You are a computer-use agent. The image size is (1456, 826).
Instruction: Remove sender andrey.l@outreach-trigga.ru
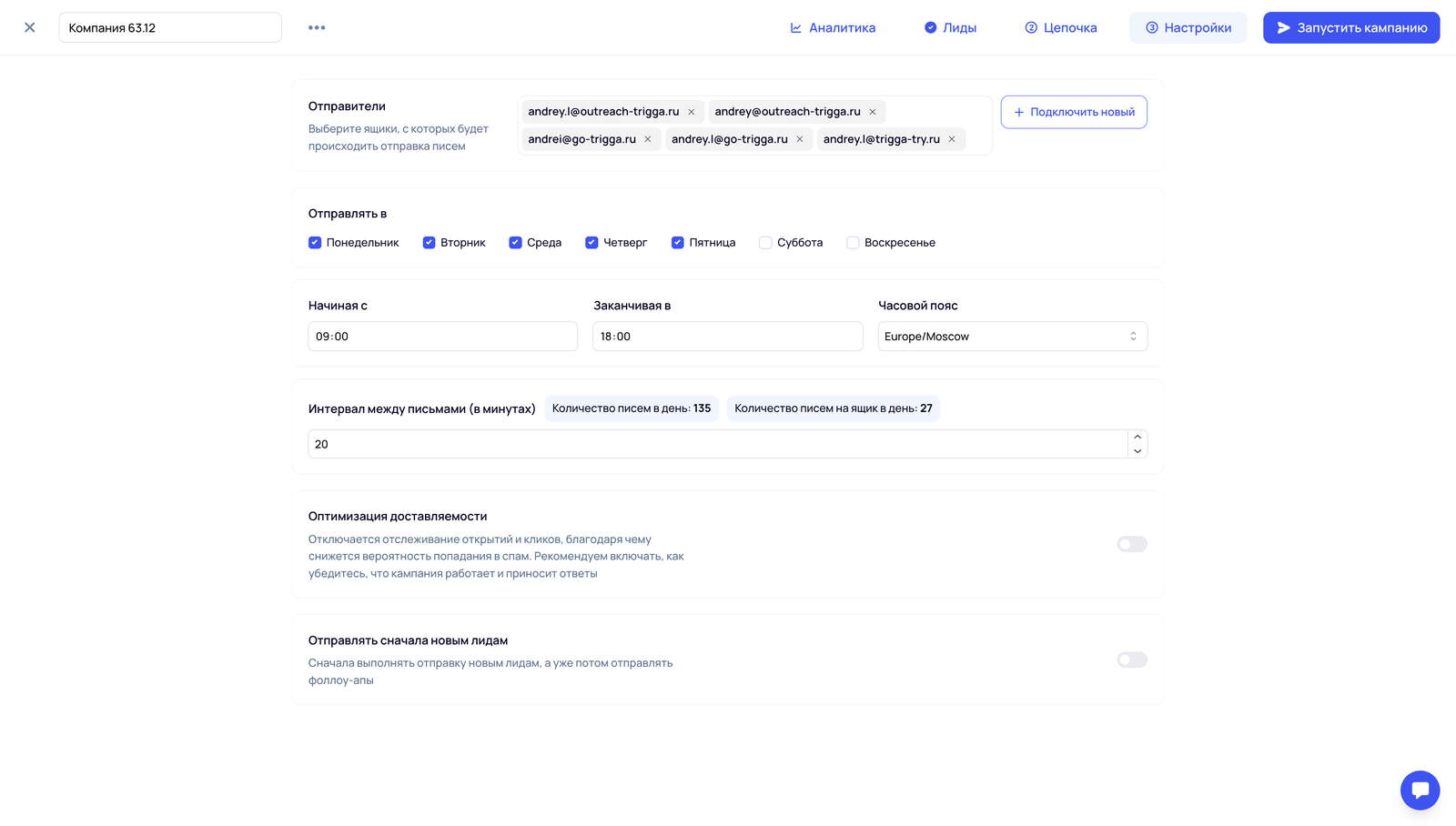coord(692,112)
